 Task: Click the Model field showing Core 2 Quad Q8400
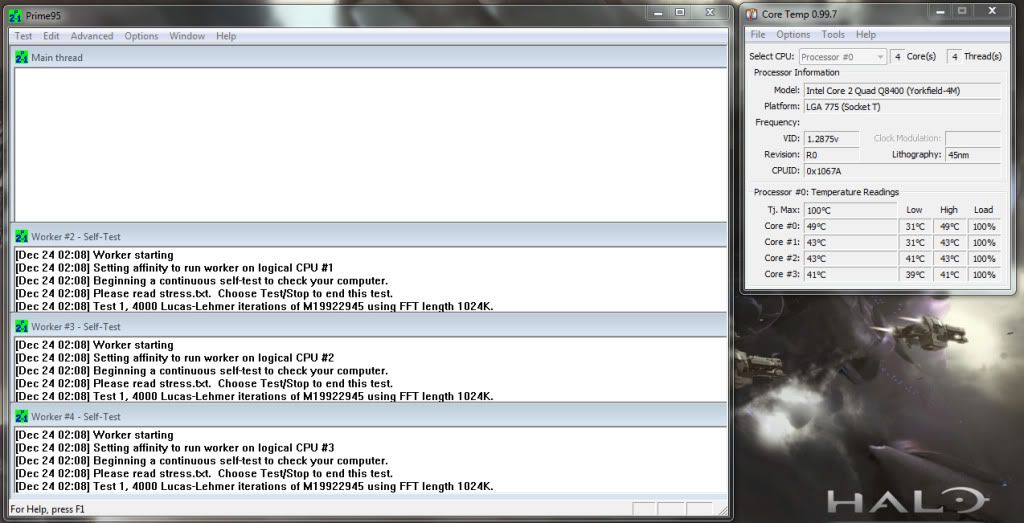pos(902,91)
